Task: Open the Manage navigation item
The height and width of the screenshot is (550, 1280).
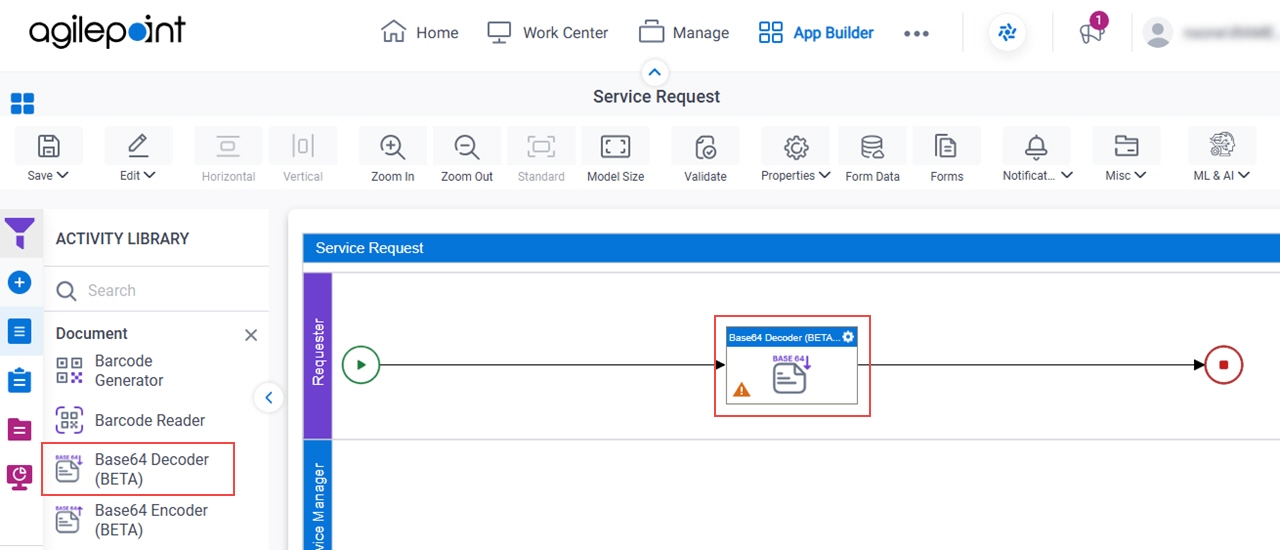Action: click(x=684, y=32)
